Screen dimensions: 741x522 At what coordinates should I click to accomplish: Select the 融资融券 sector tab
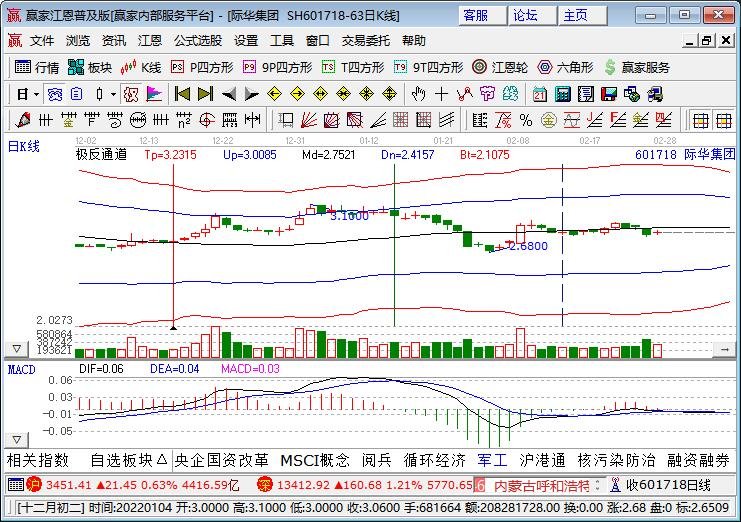click(x=698, y=460)
